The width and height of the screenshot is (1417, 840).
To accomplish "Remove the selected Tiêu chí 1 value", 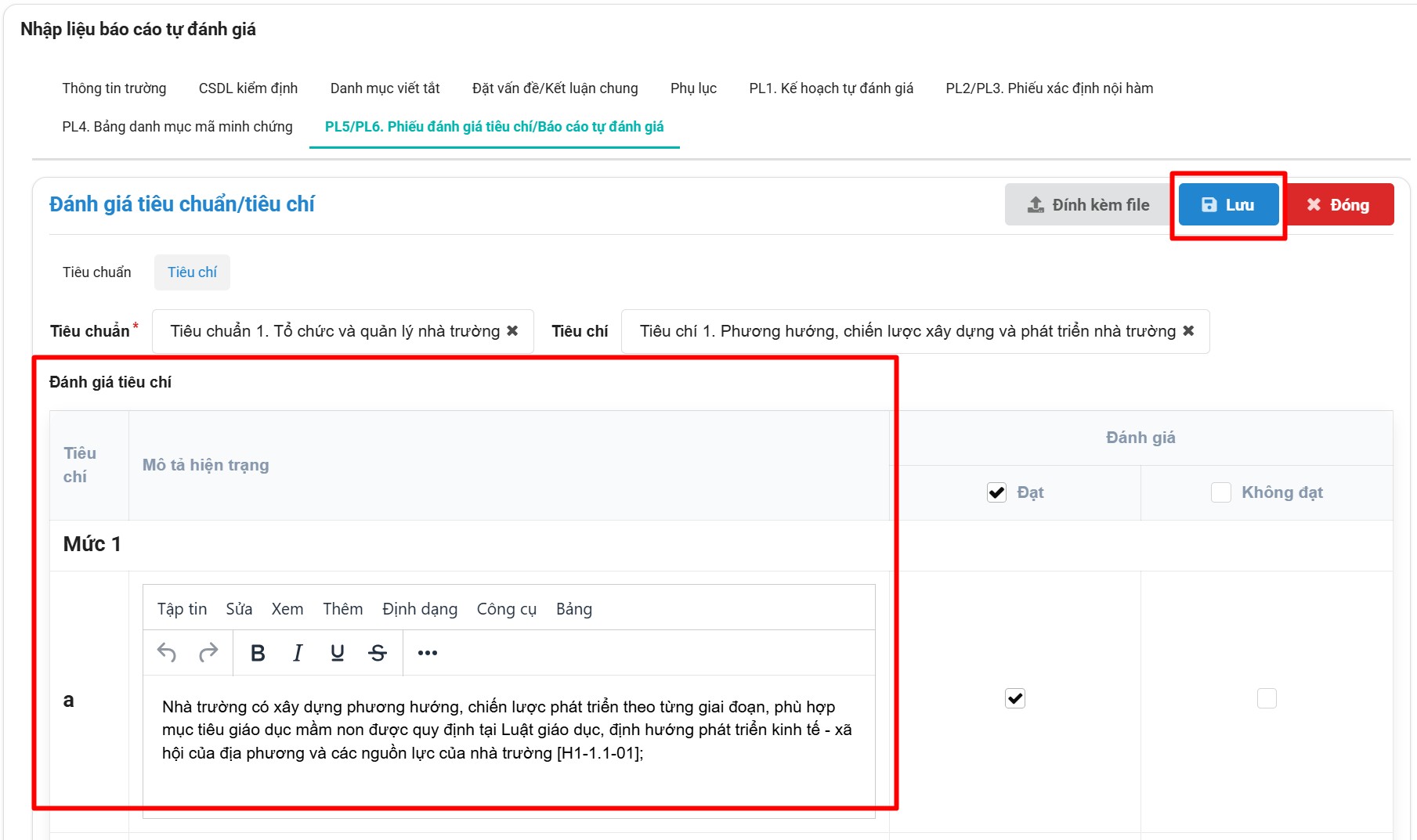I will point(1188,331).
